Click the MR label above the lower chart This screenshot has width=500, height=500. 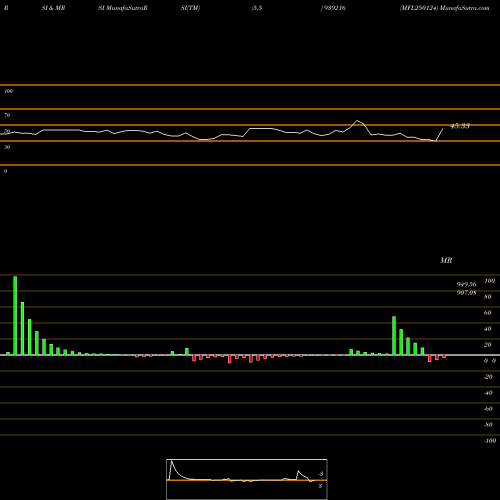click(446, 260)
